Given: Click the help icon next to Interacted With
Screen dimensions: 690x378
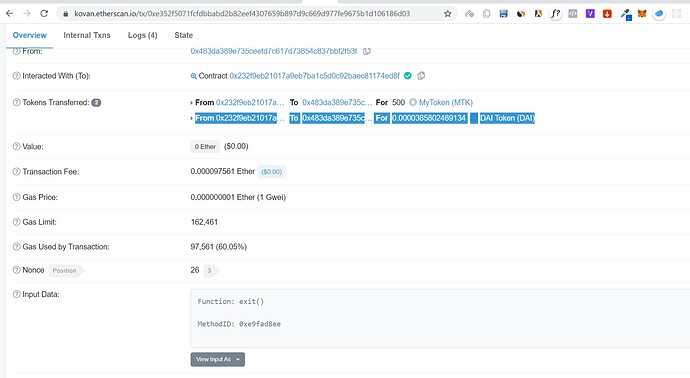Looking at the screenshot, I should tap(16, 76).
